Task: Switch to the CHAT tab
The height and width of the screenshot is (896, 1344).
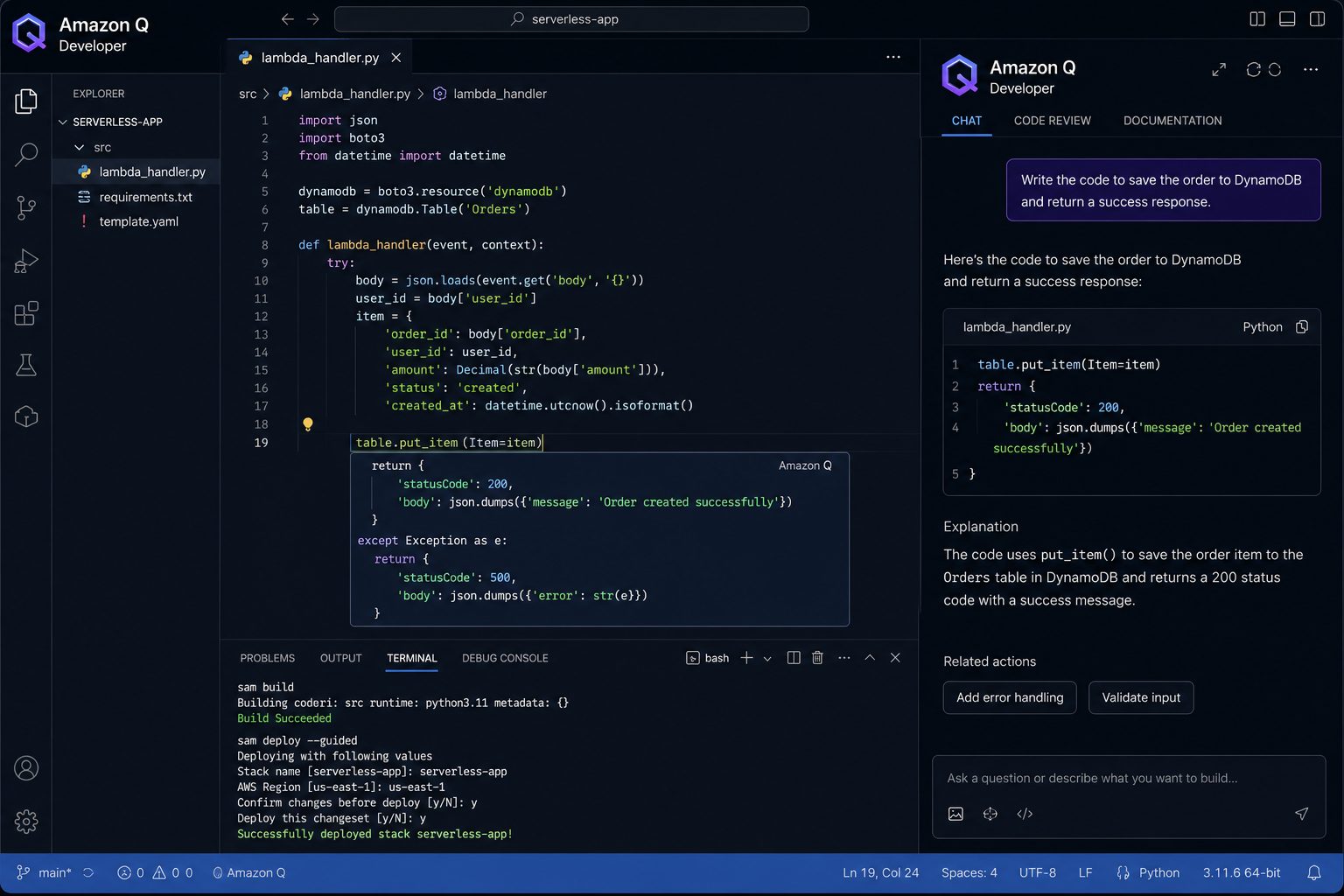Action: [967, 121]
